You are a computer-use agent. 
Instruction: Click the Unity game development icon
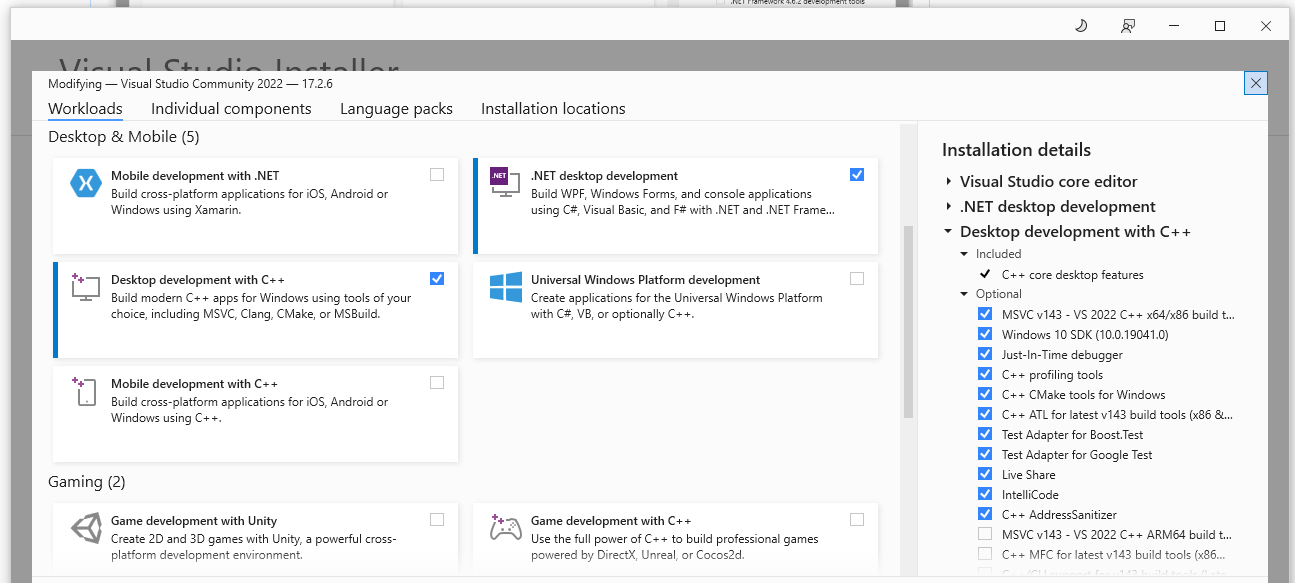[x=86, y=528]
